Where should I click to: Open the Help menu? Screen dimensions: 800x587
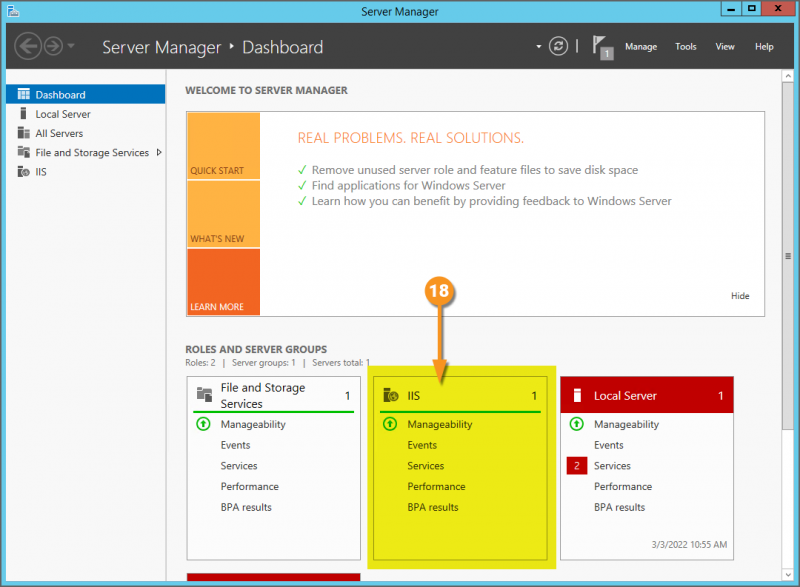click(764, 46)
